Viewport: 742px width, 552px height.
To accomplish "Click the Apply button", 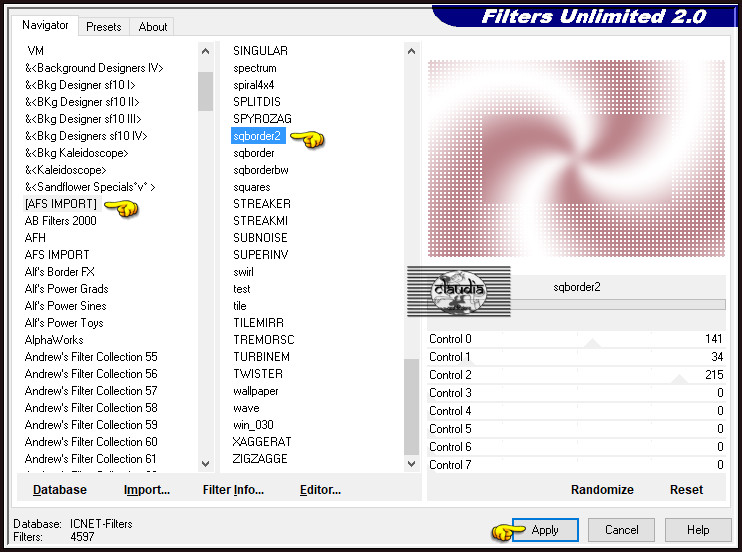I will coord(545,530).
